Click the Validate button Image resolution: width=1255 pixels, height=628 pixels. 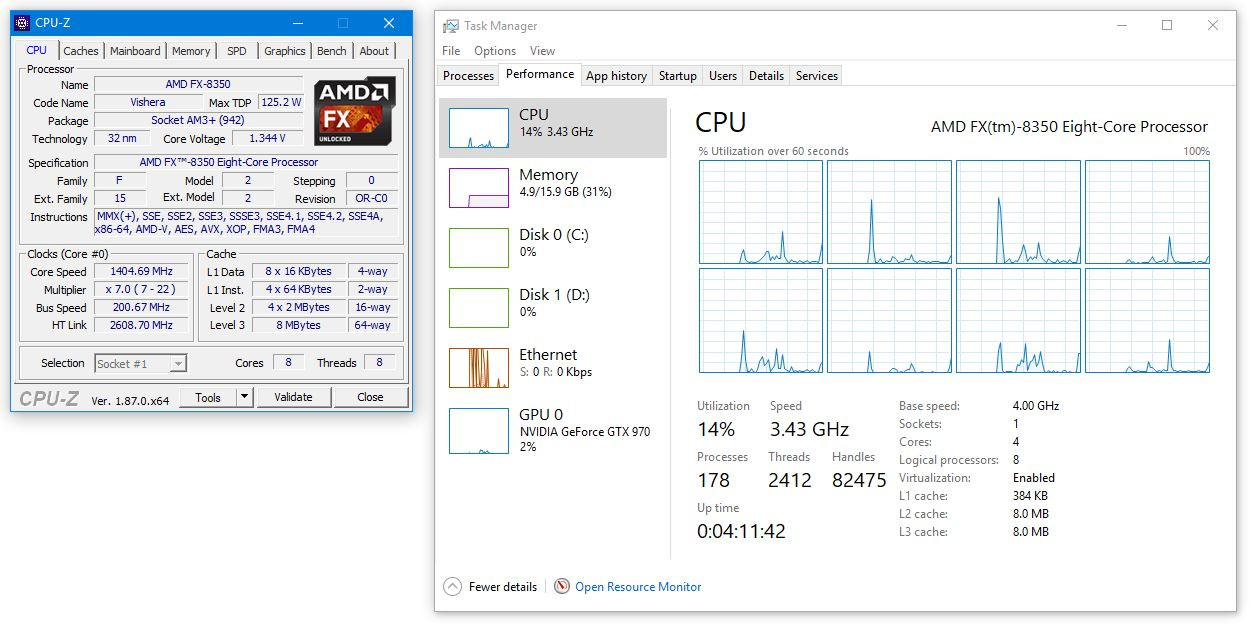pyautogui.click(x=293, y=397)
